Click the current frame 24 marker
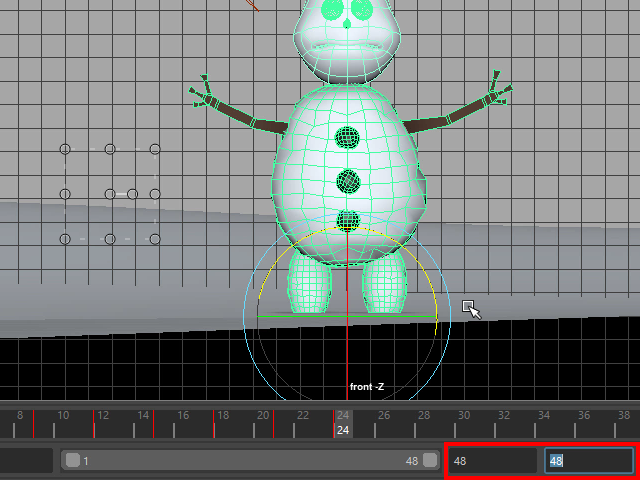The height and width of the screenshot is (480, 640). (x=343, y=422)
